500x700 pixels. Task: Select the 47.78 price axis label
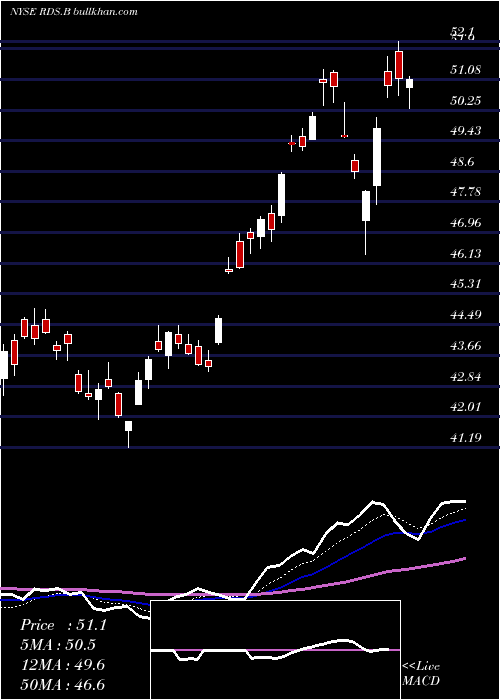click(x=466, y=192)
